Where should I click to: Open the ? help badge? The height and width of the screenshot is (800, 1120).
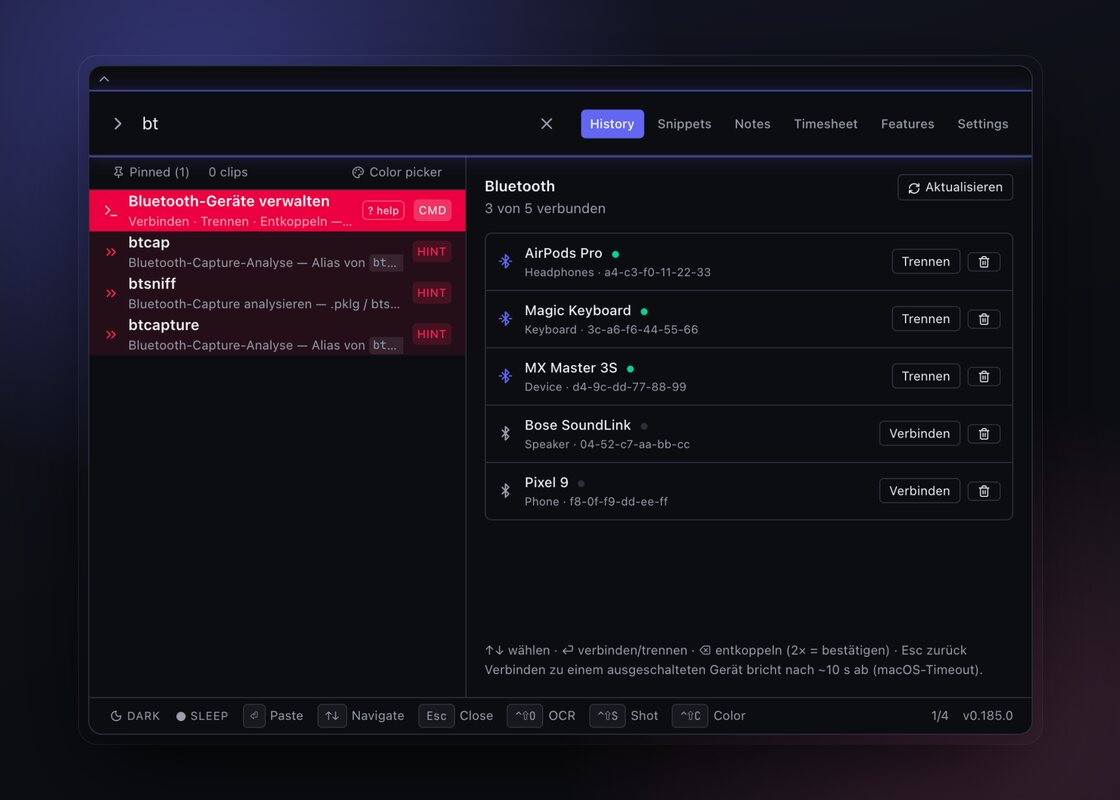point(384,210)
